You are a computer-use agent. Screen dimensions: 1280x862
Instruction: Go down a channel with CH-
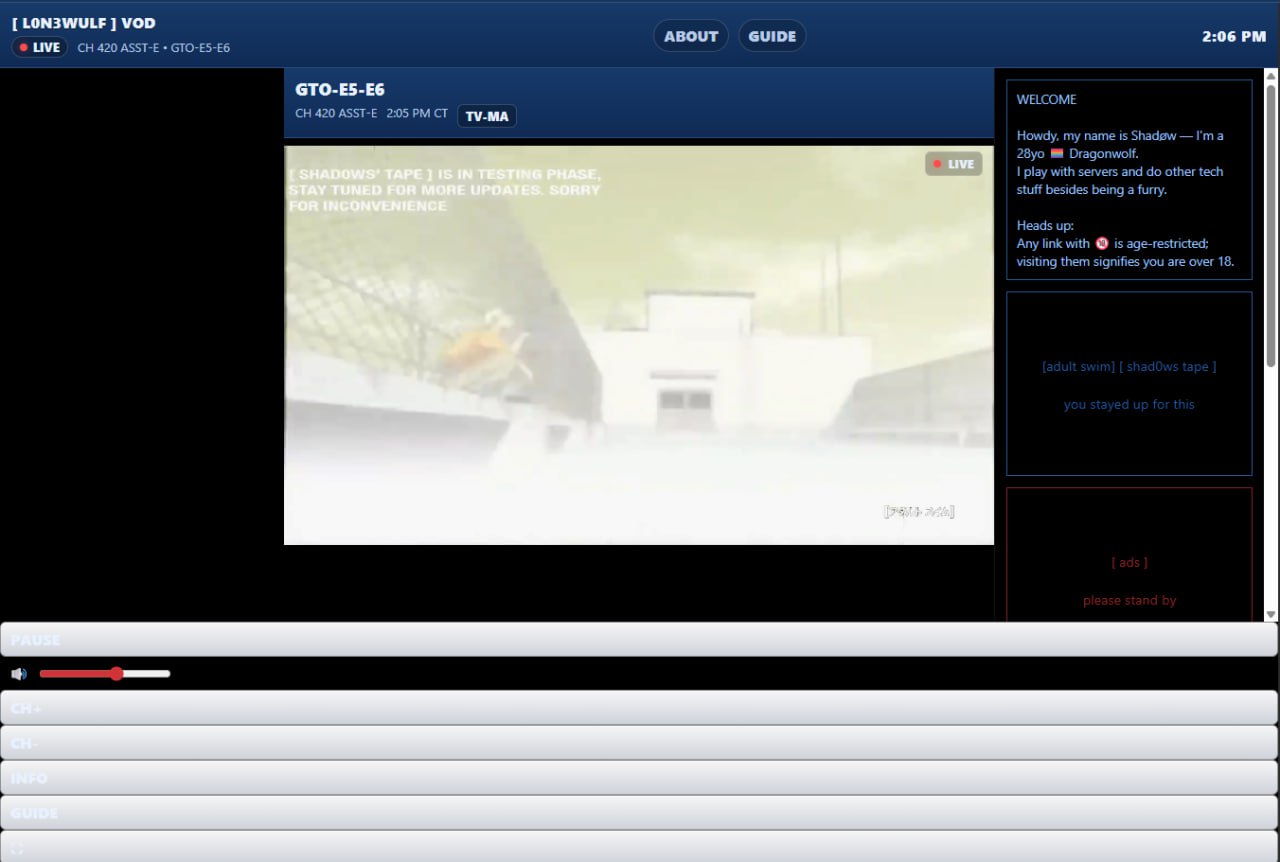point(638,743)
